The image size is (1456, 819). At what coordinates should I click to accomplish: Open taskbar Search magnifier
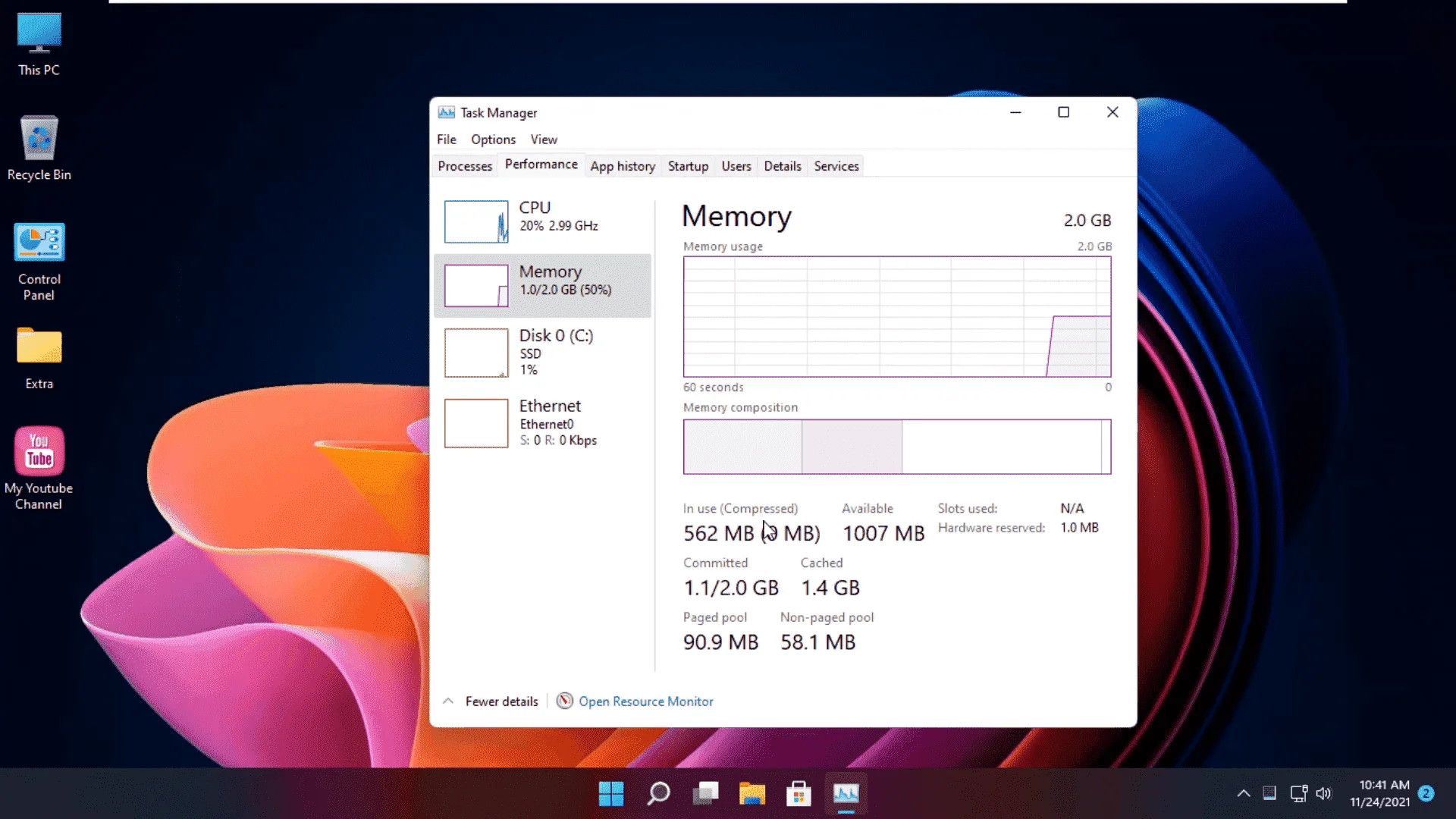tap(658, 793)
